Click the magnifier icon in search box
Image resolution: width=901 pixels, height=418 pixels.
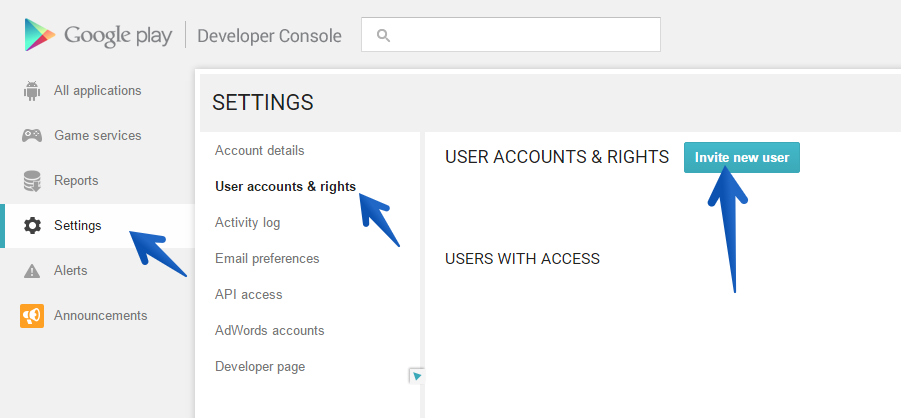click(x=382, y=36)
